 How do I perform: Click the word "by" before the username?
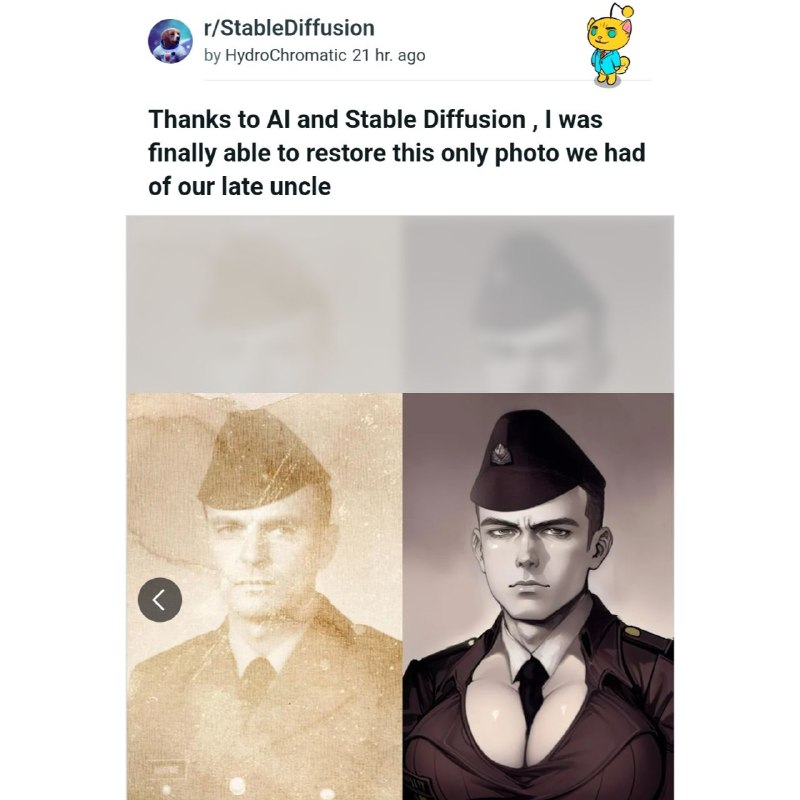coord(212,56)
